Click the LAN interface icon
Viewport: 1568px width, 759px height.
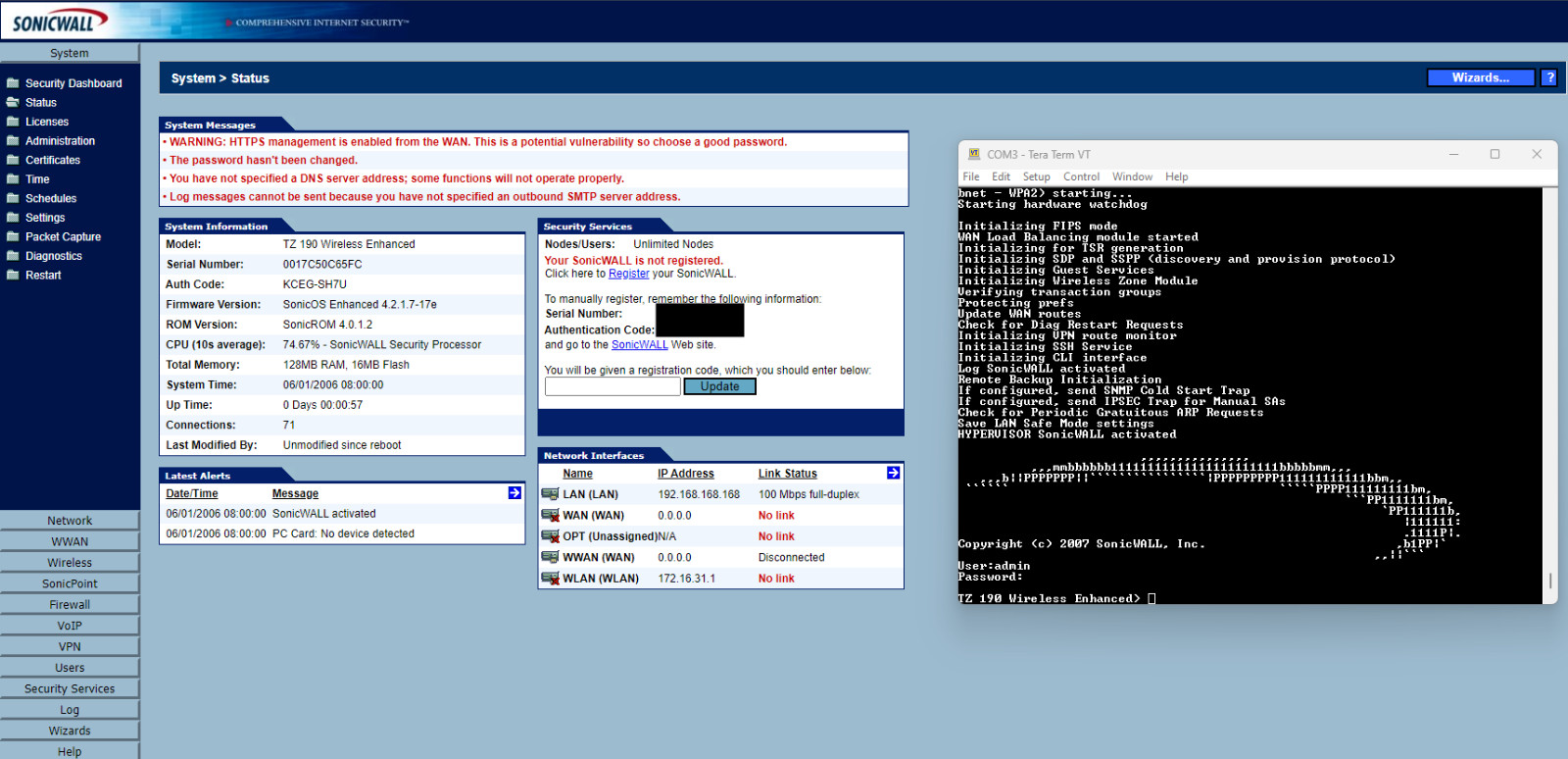pos(550,494)
